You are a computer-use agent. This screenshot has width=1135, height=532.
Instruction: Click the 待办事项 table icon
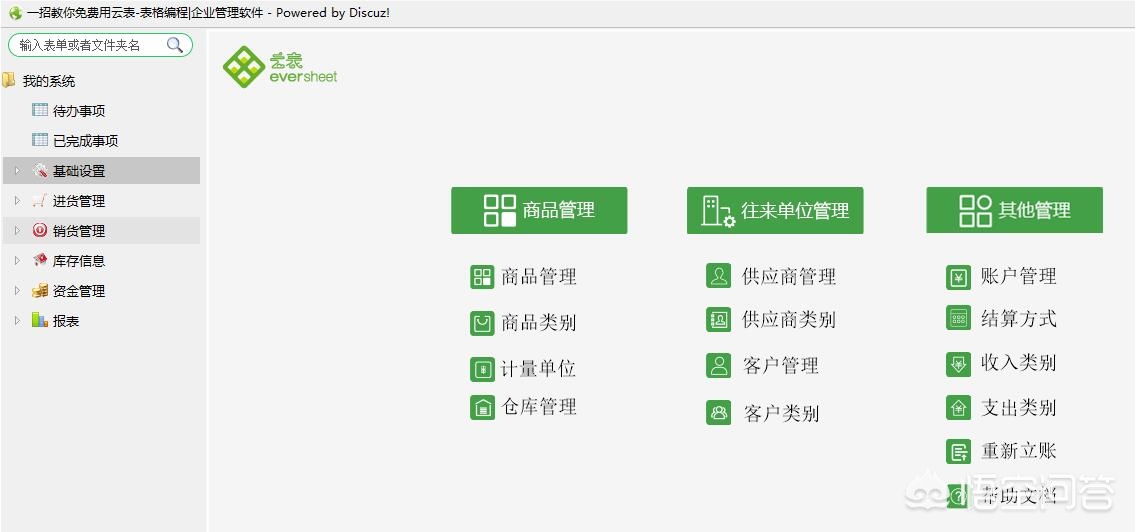coord(40,110)
